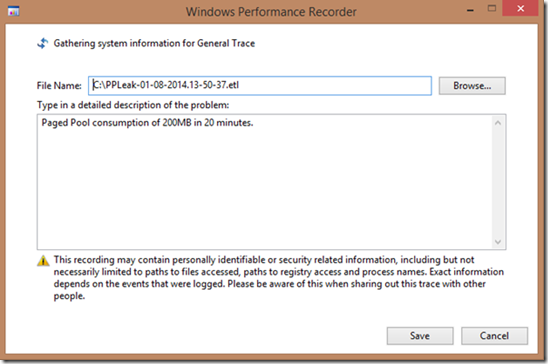Minimize the Windows Performance Recorder window
Viewport: 548px width, 364px height.
(x=470, y=10)
